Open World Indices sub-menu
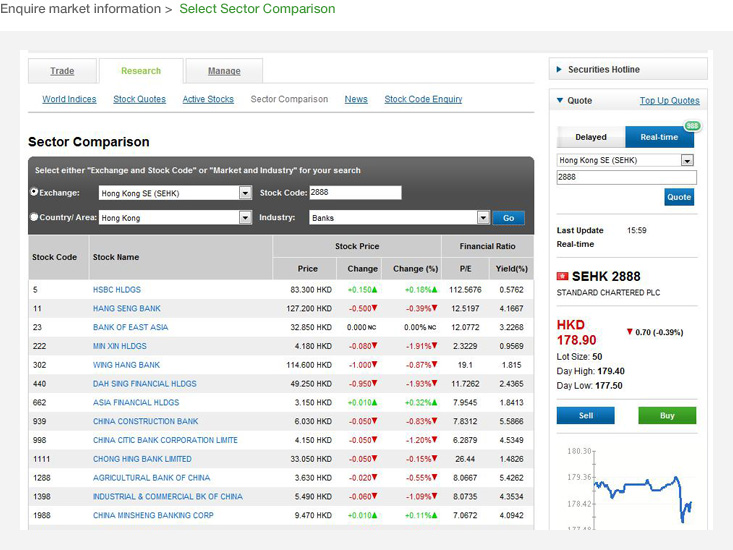Viewport: 733px width, 550px height. click(69, 99)
